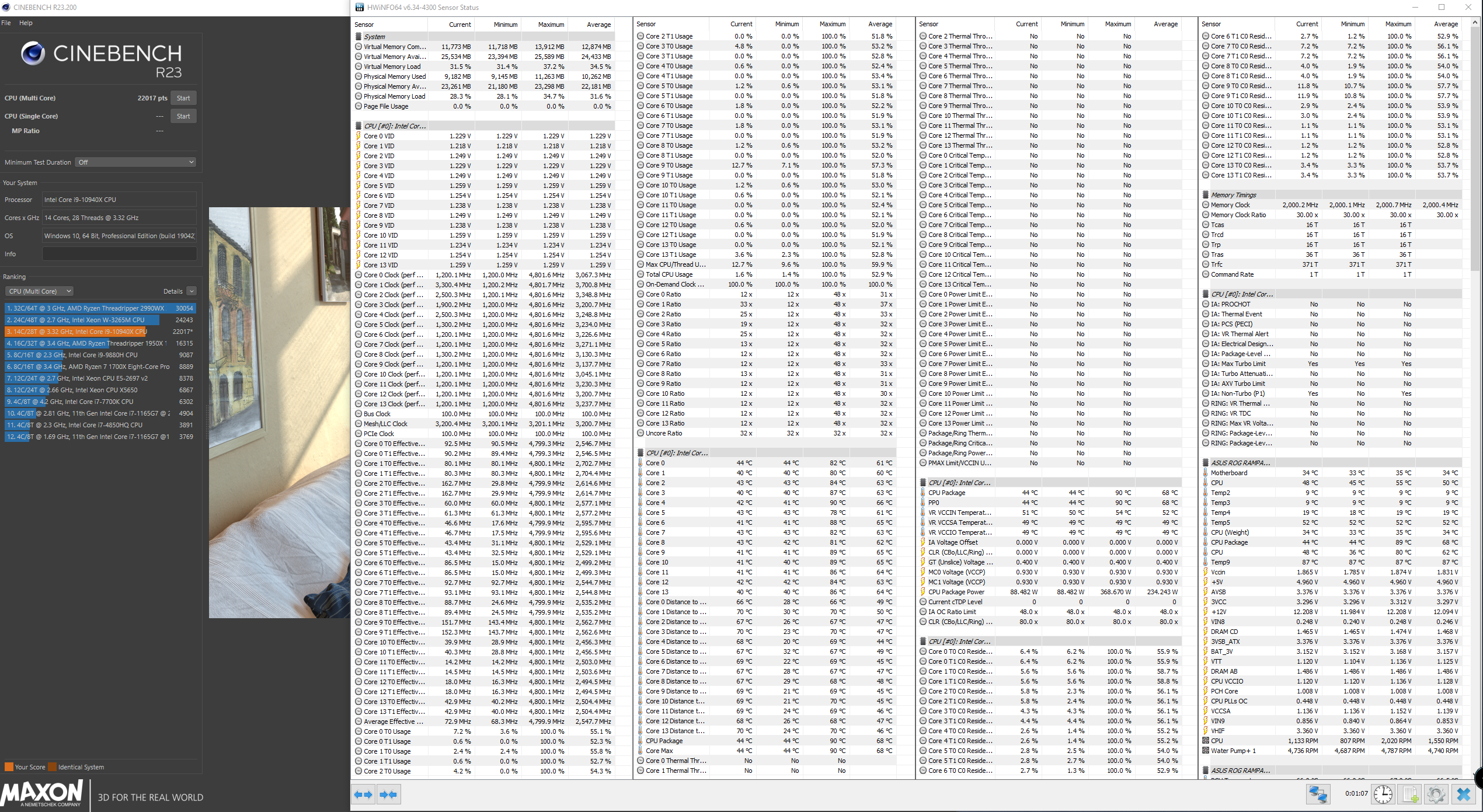Select the On-Demand Clock sensor row
Image resolution: width=1483 pixels, height=812 pixels.
coord(765,284)
